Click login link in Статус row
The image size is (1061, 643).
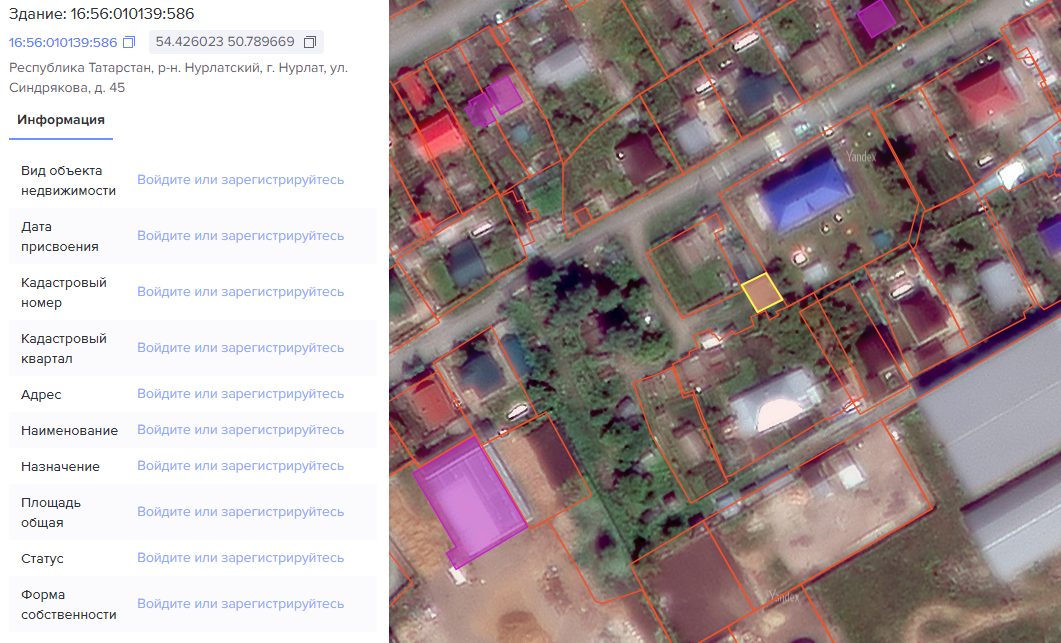coord(240,558)
